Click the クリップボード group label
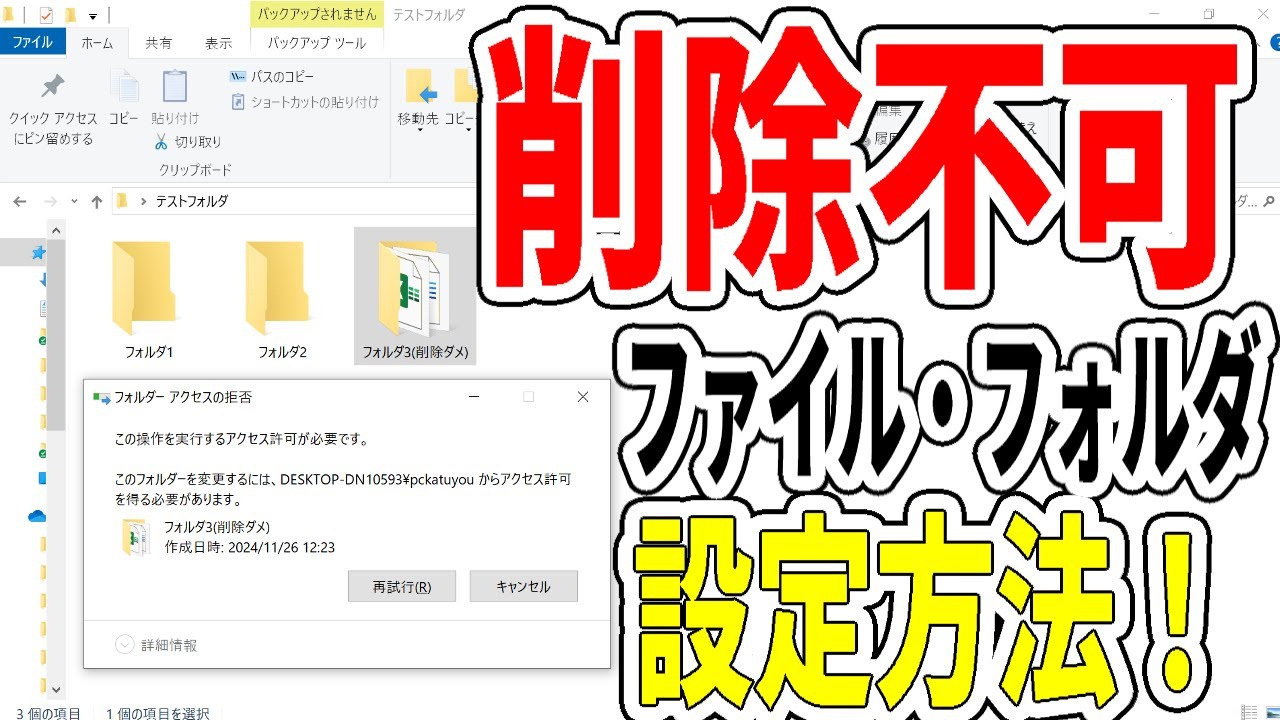Image resolution: width=1280 pixels, height=720 pixels. pos(195,169)
